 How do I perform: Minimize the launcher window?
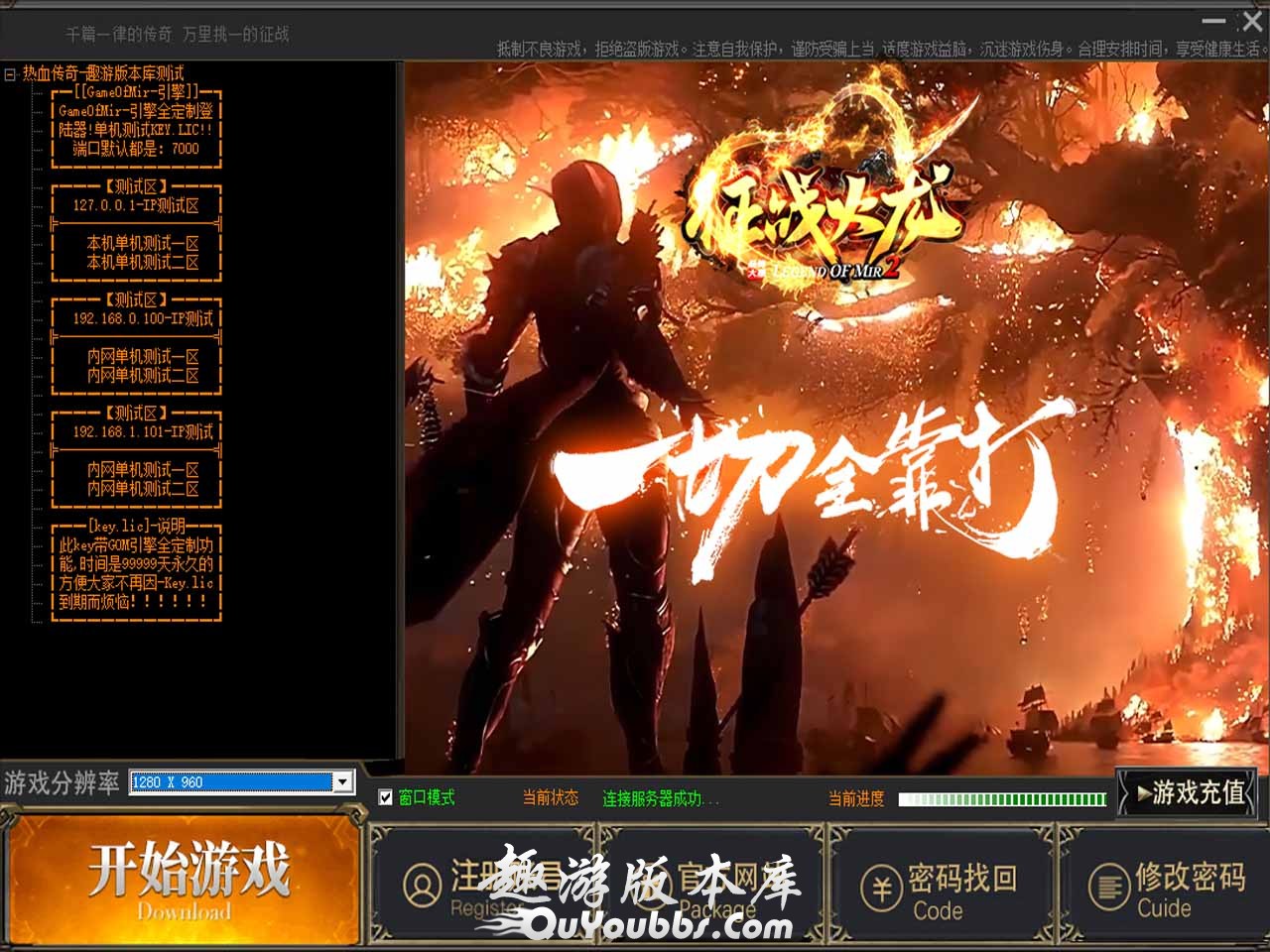1213,20
